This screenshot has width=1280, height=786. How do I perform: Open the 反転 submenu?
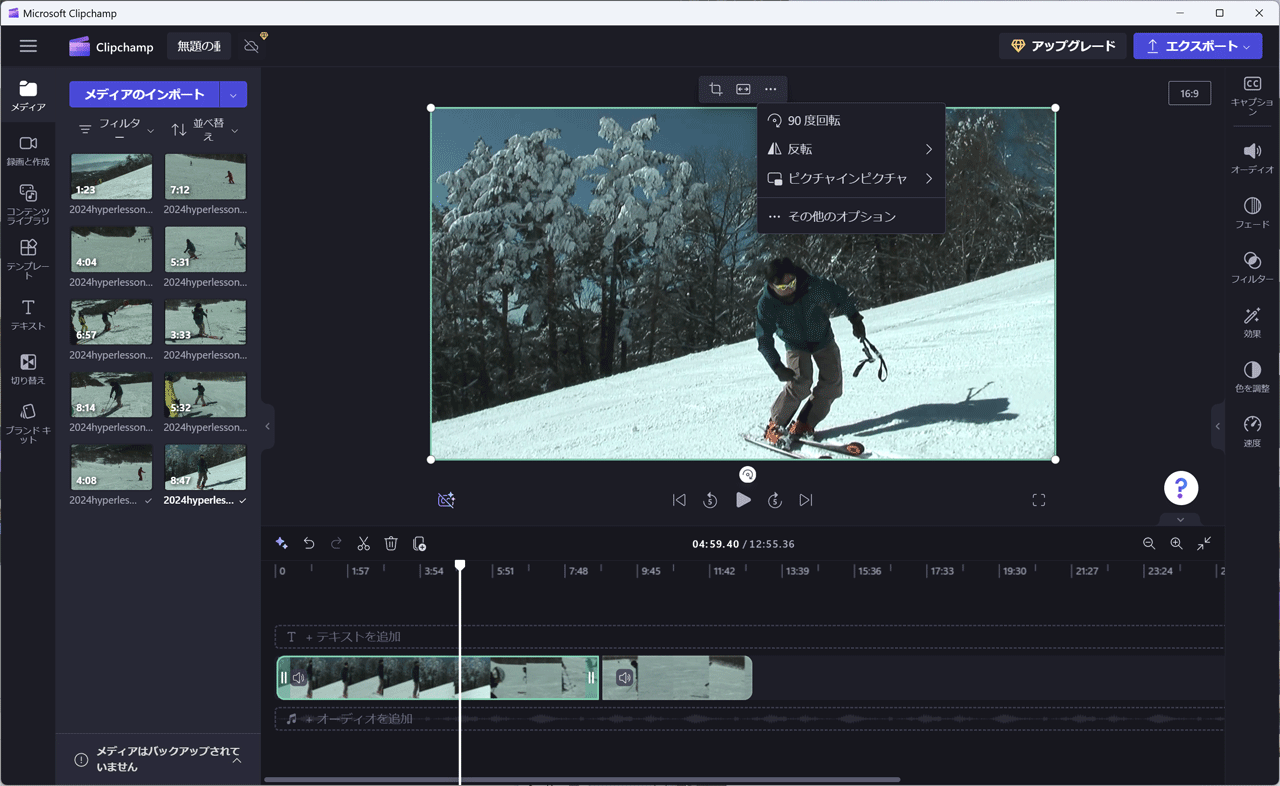851,149
